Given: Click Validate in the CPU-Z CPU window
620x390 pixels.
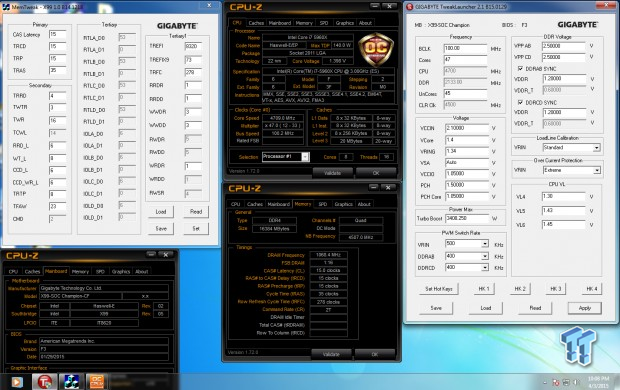Looking at the screenshot, I should coord(333,173).
